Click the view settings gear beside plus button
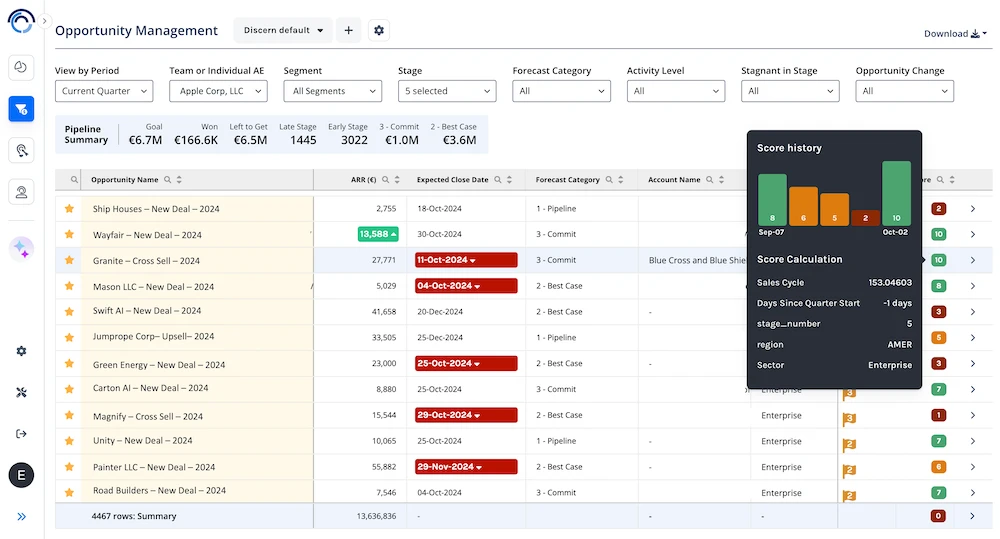Viewport: 1000px width, 539px height. tap(379, 30)
